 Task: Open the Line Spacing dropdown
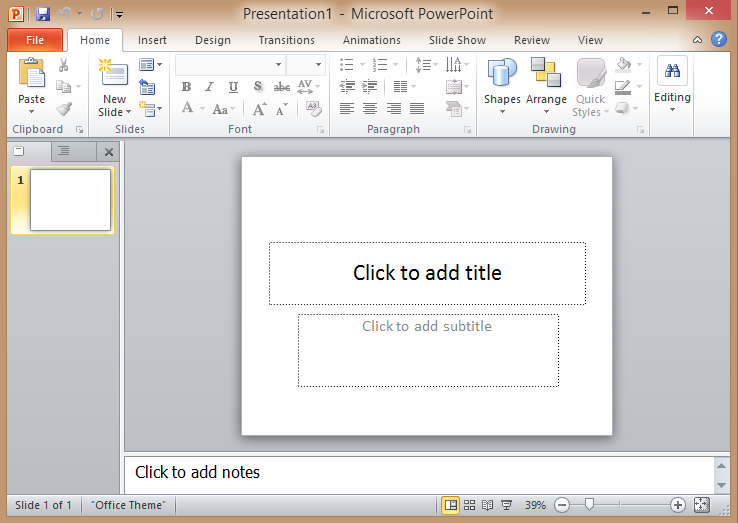pos(426,64)
